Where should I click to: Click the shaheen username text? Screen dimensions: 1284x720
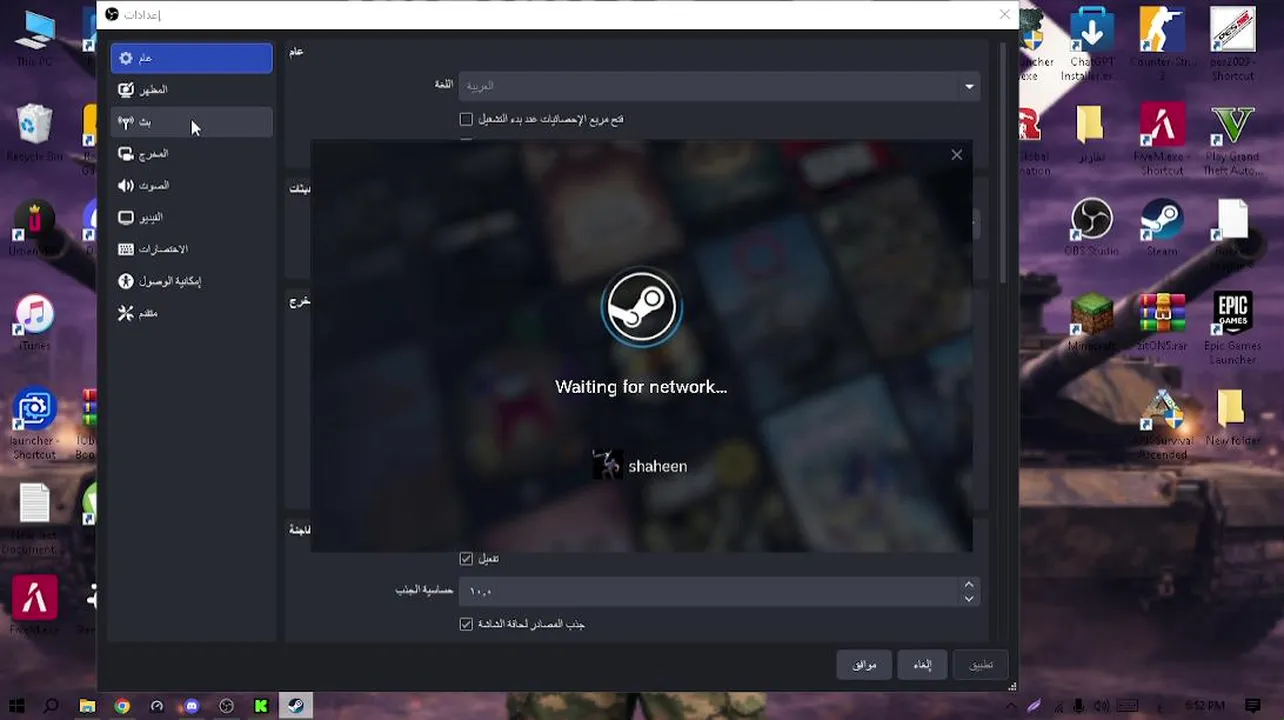657,466
